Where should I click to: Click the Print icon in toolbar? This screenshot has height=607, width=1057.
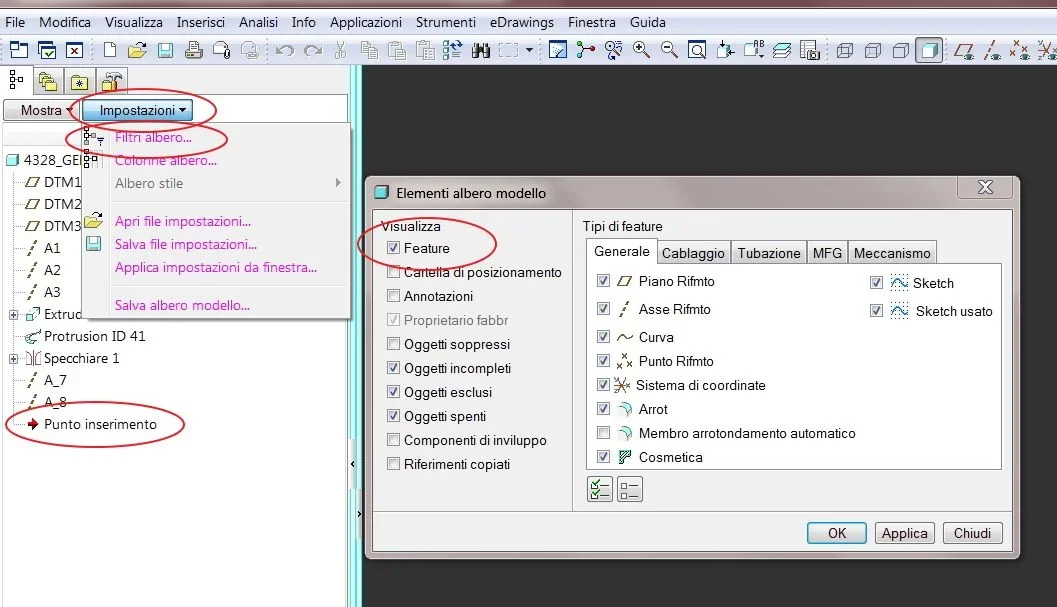[194, 50]
